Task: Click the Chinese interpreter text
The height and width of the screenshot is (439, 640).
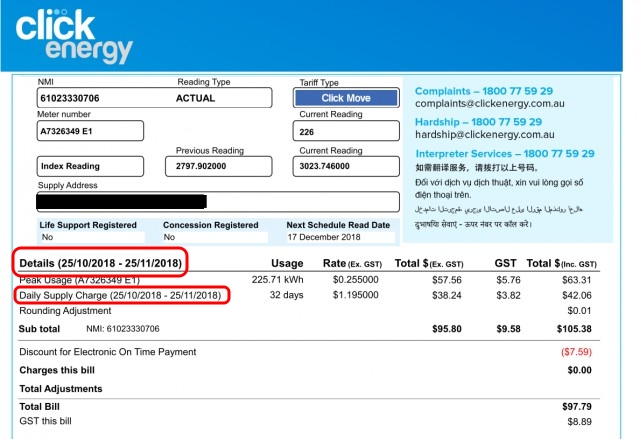Action: click(x=477, y=168)
